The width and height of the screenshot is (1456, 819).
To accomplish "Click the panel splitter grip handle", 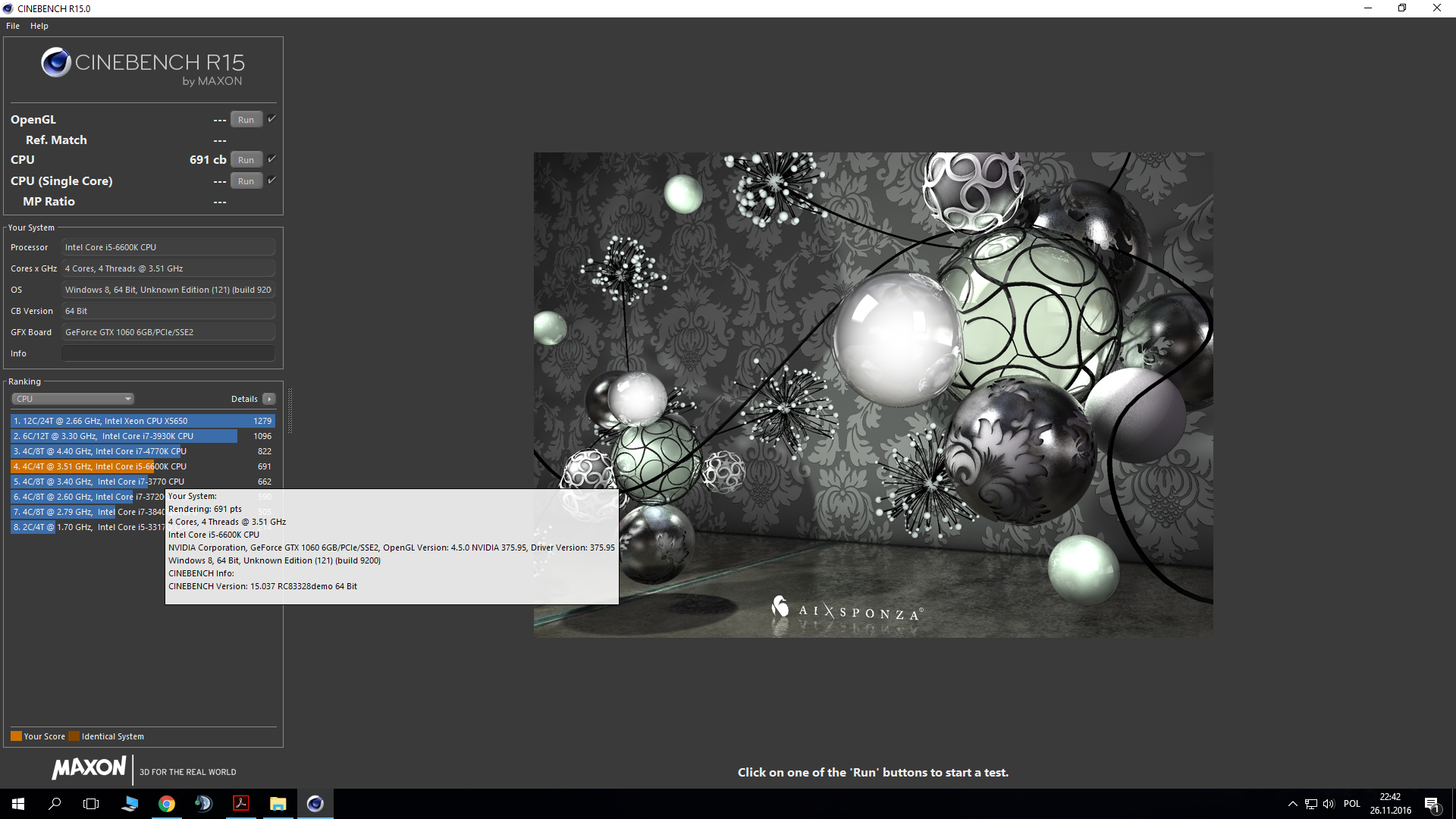I will click(290, 410).
